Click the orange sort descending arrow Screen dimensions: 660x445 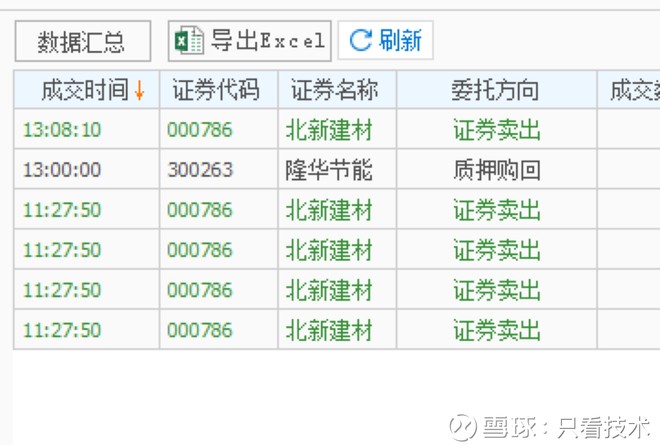(x=139, y=90)
